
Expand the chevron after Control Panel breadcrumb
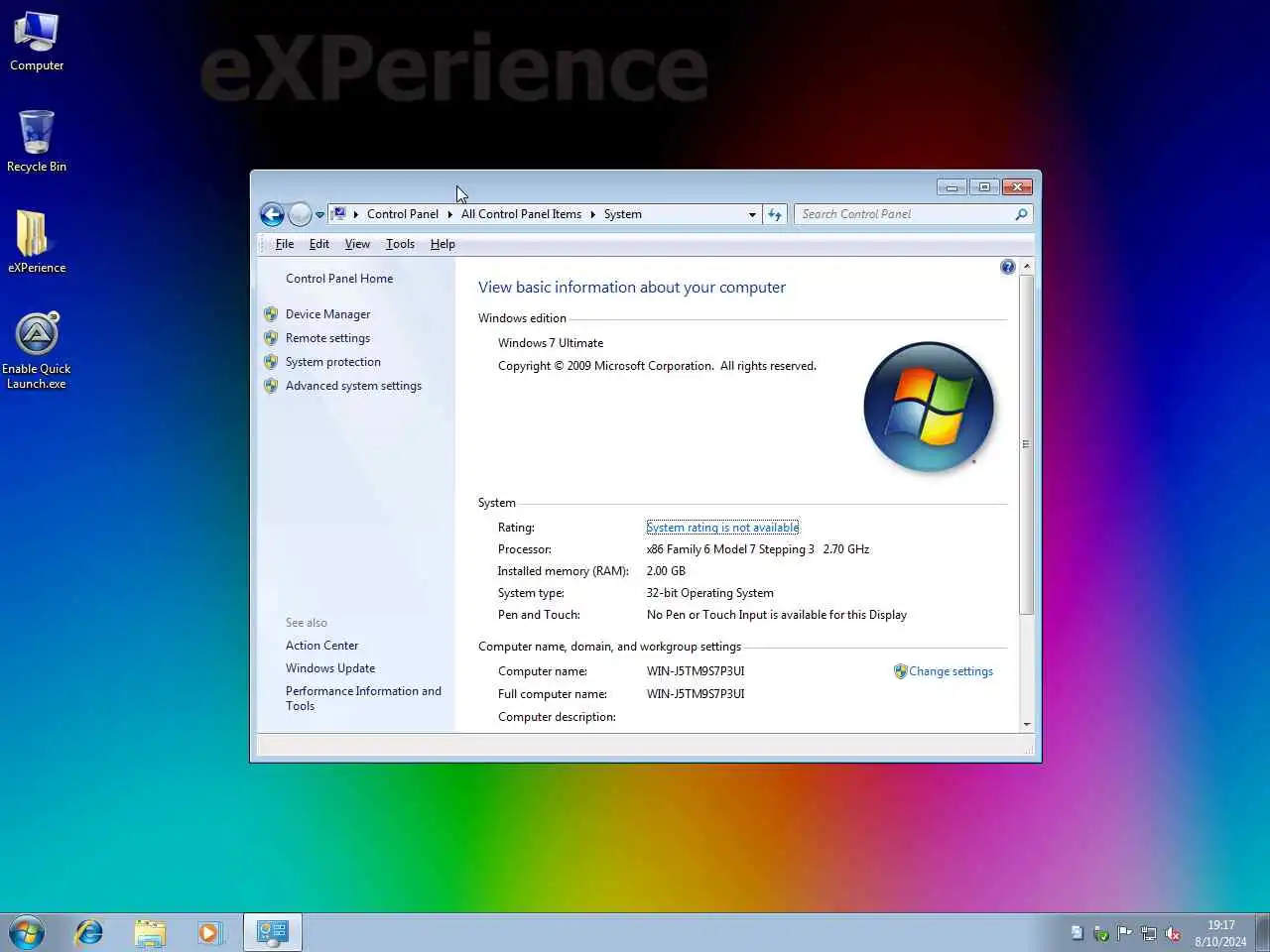point(449,214)
